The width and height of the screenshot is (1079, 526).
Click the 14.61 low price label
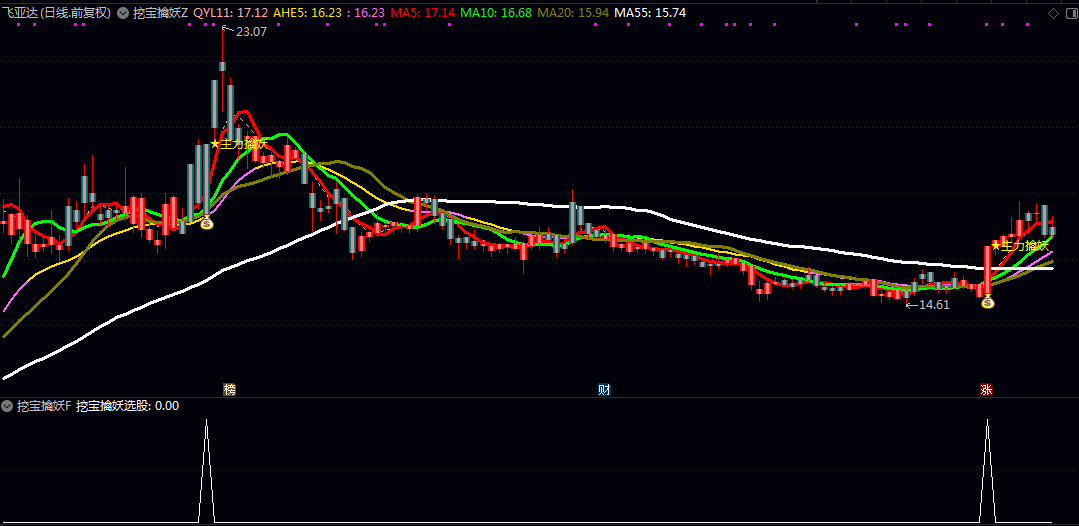[x=933, y=304]
